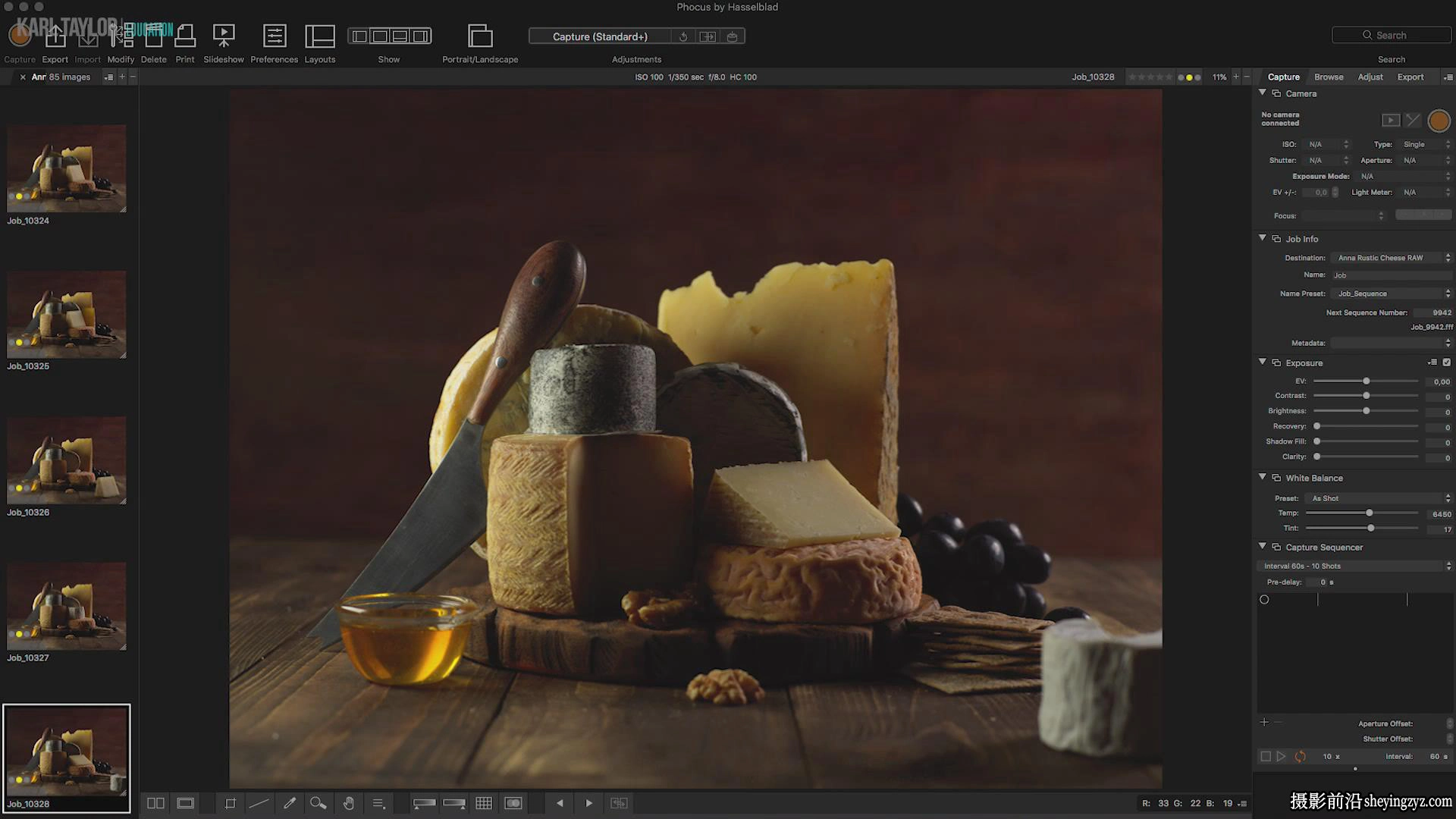Open the highlight warning gradient tool

(x=454, y=803)
